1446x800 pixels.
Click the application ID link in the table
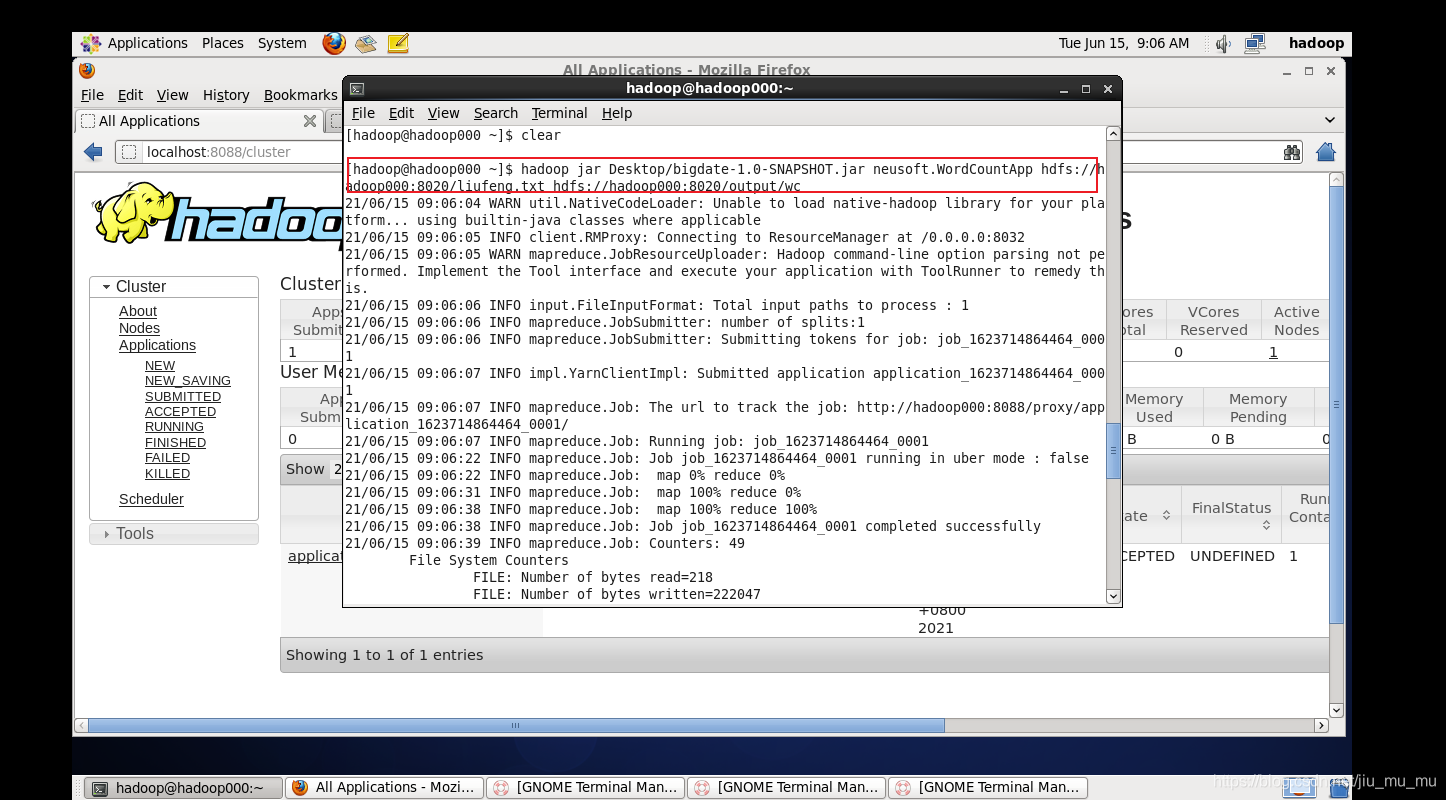314,556
